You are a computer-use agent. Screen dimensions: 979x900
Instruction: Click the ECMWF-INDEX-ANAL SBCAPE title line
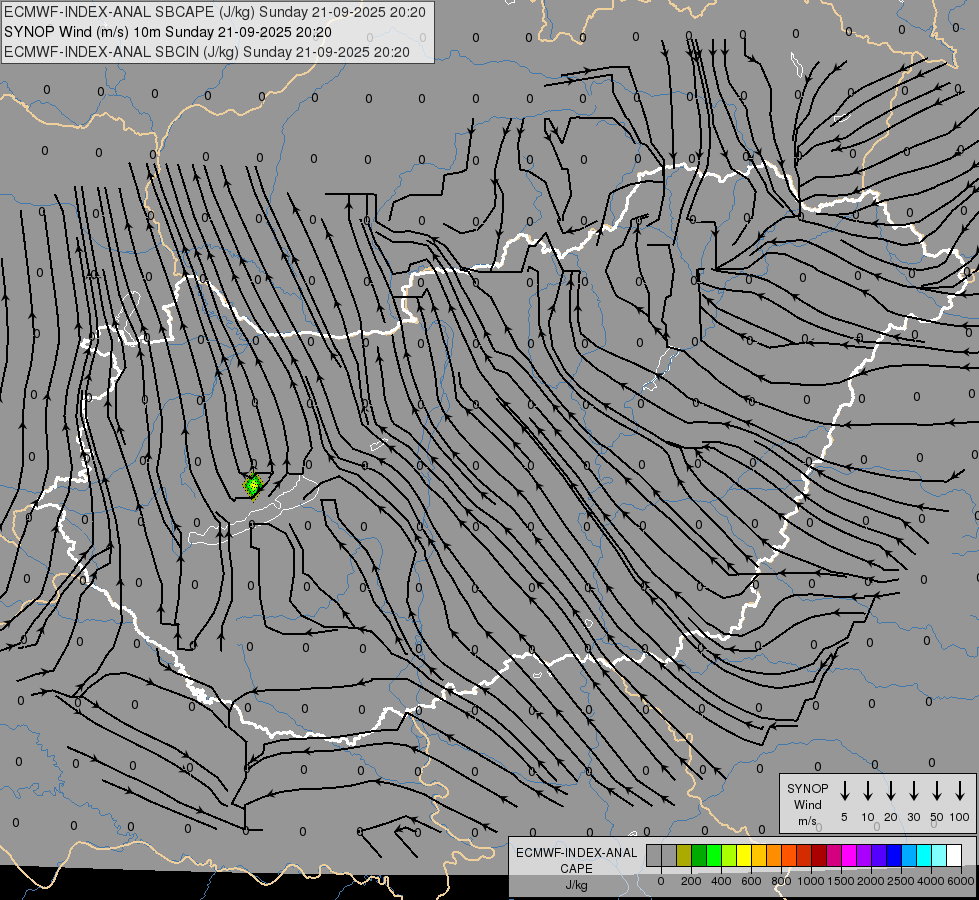click(215, 12)
